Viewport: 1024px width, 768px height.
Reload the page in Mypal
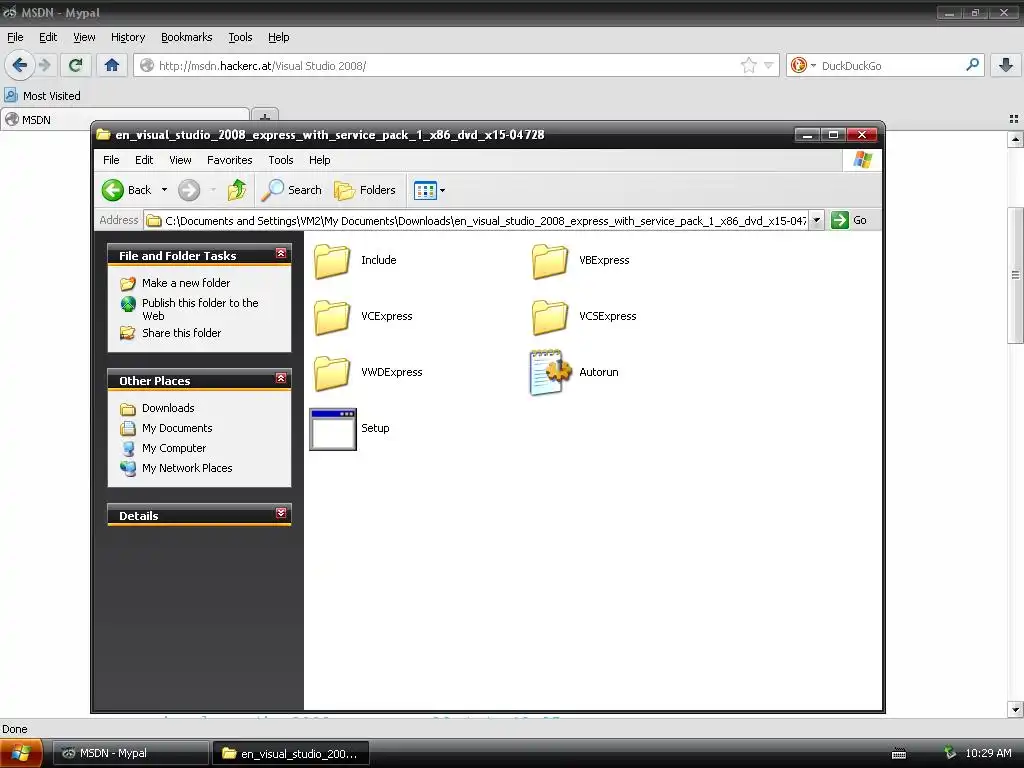coord(76,65)
